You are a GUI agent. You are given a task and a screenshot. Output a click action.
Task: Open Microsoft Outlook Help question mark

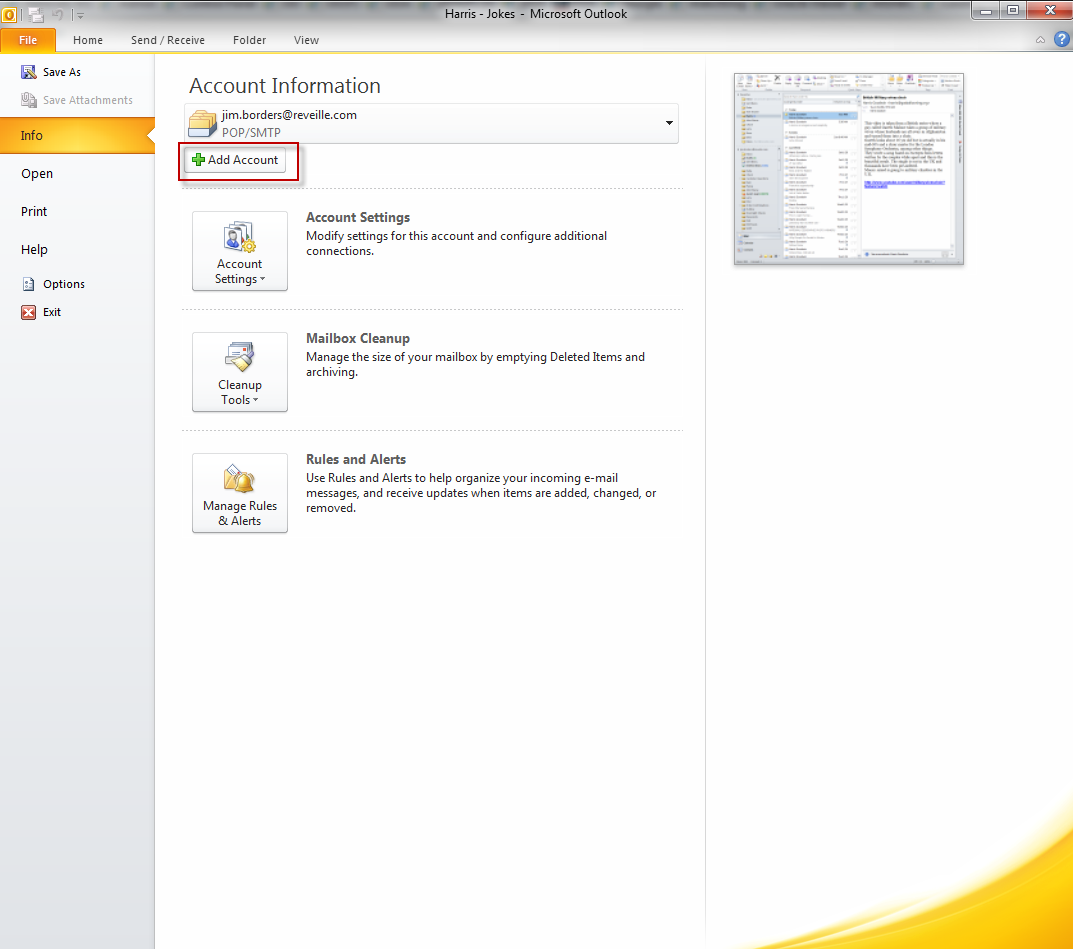(1061, 40)
